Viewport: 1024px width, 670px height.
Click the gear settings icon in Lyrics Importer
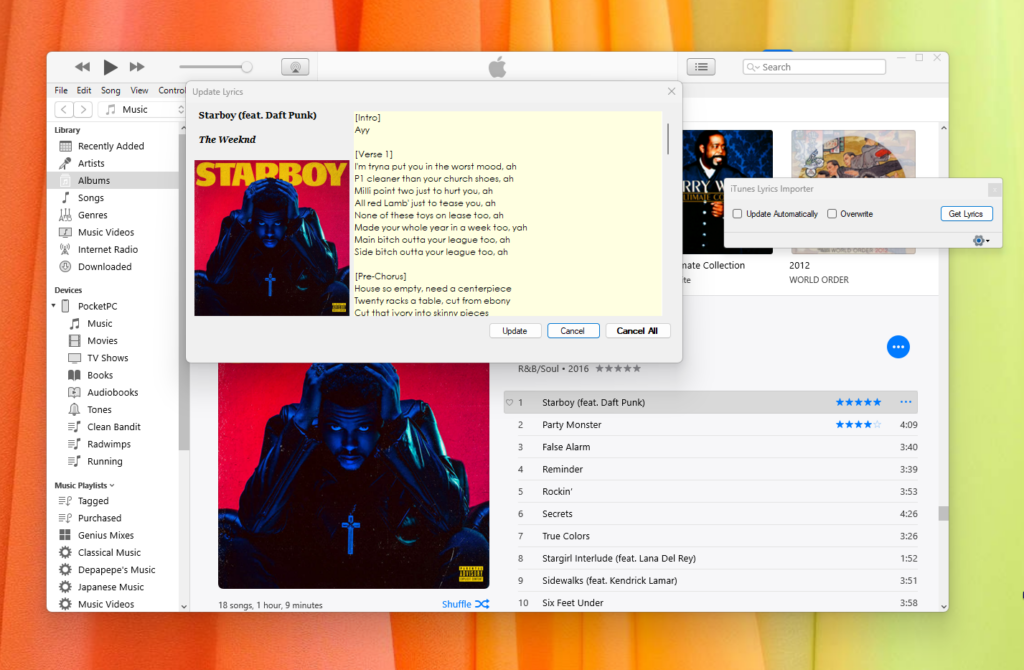980,240
